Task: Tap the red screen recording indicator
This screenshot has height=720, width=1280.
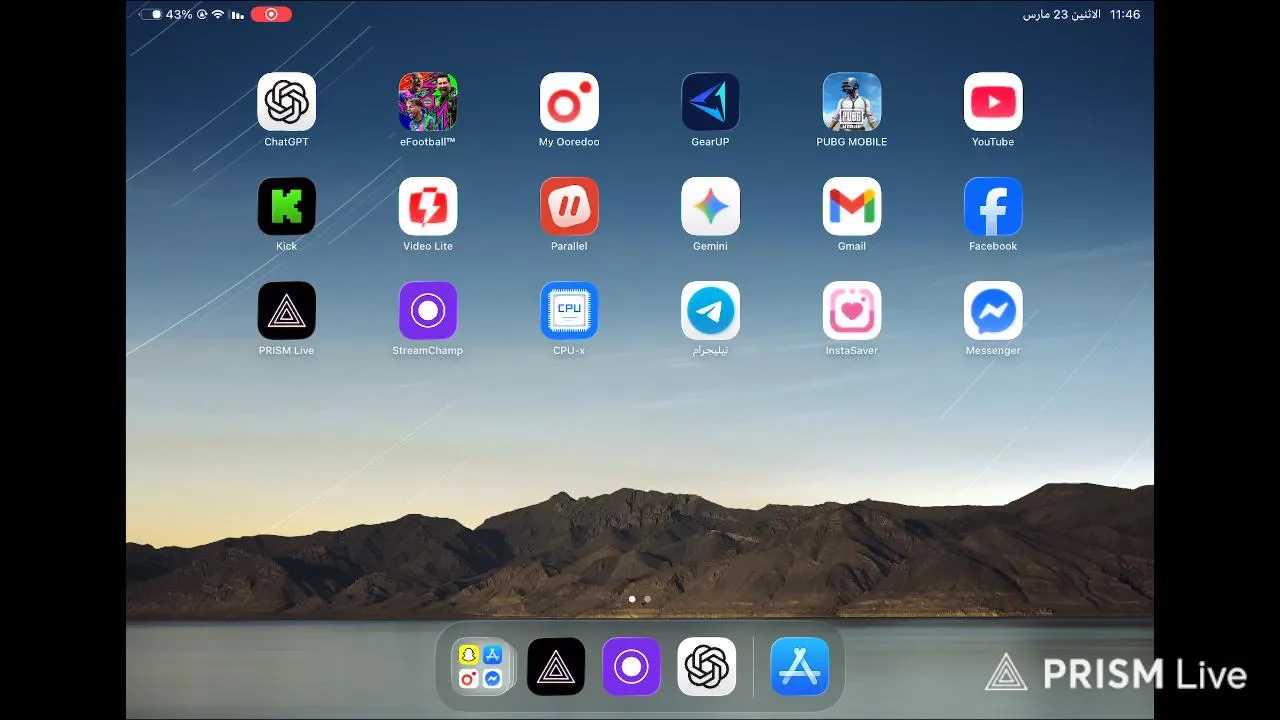Action: [271, 14]
